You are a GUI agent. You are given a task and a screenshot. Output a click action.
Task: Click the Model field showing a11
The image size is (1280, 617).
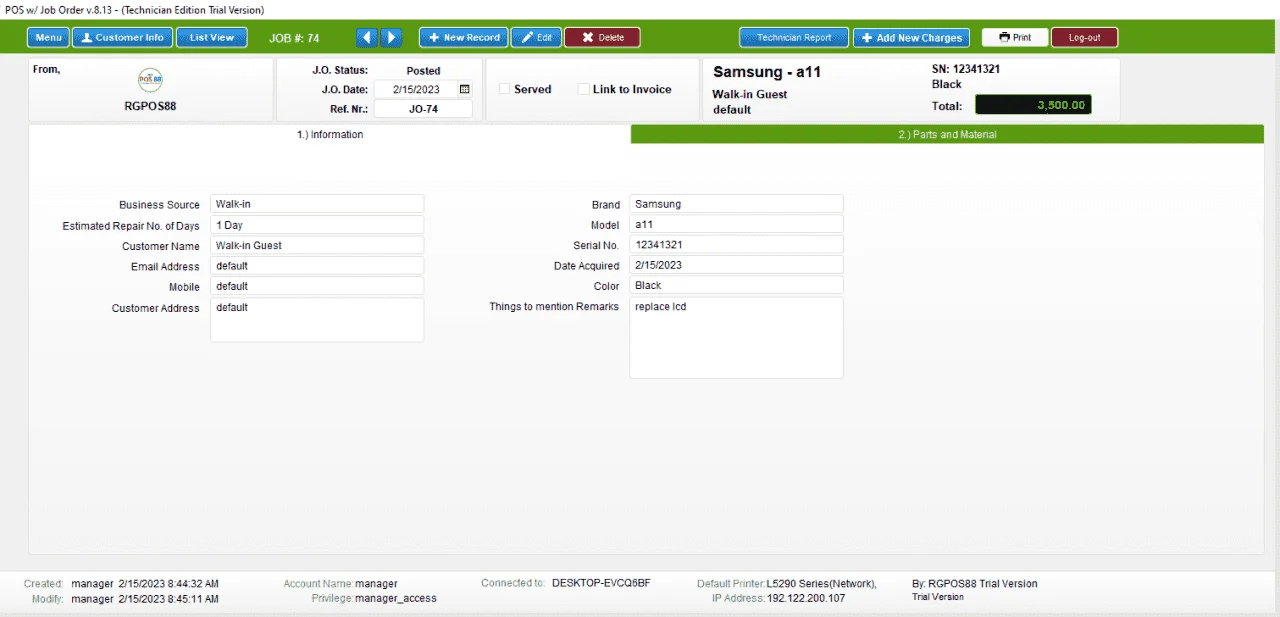click(736, 224)
